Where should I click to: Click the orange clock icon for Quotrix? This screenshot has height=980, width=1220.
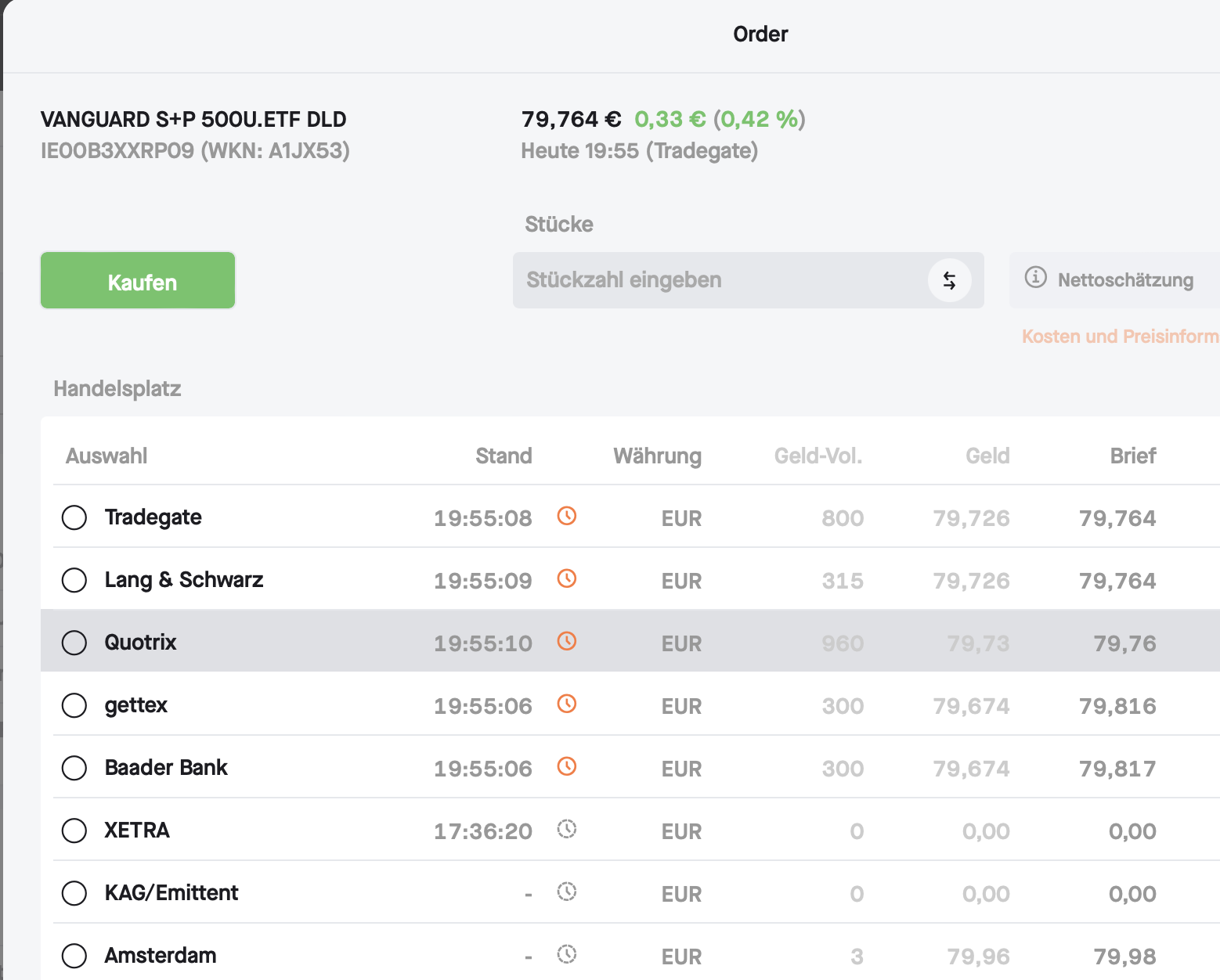tap(567, 641)
